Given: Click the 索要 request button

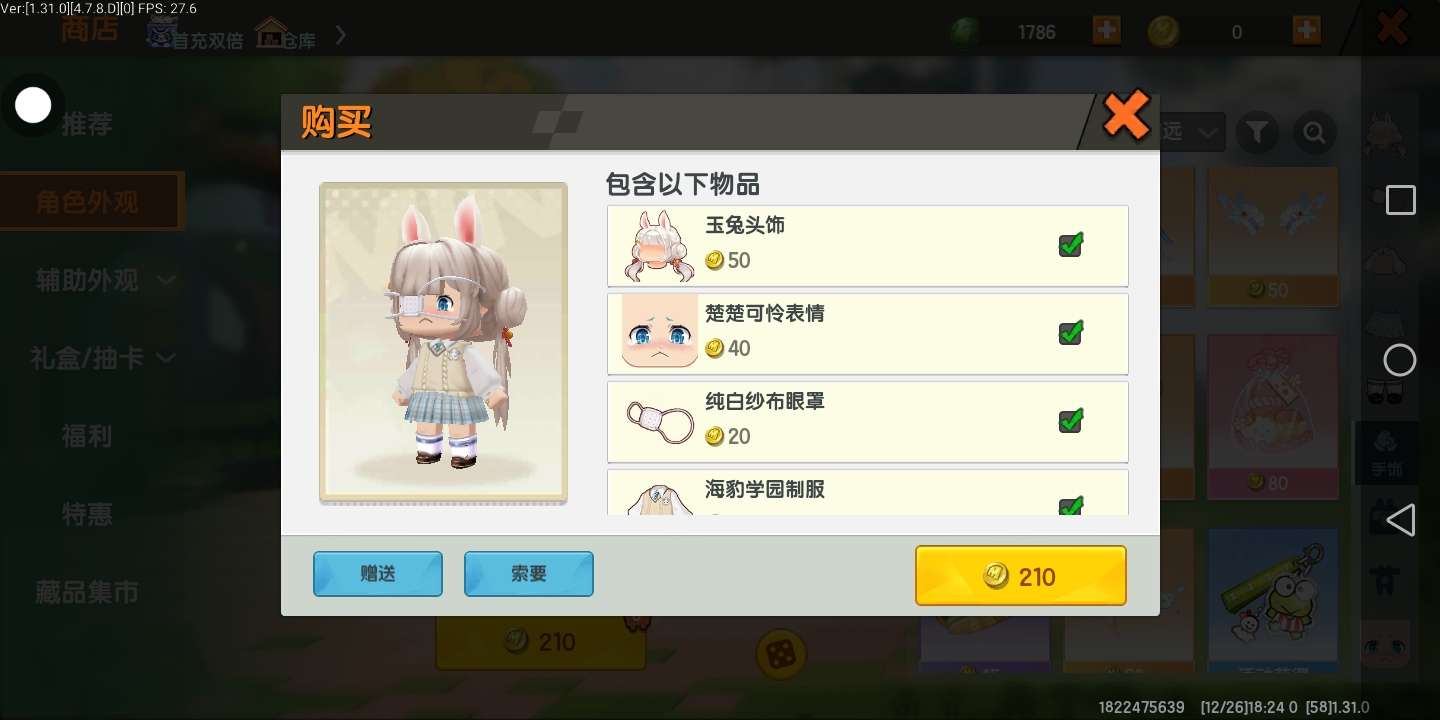Looking at the screenshot, I should [x=529, y=574].
